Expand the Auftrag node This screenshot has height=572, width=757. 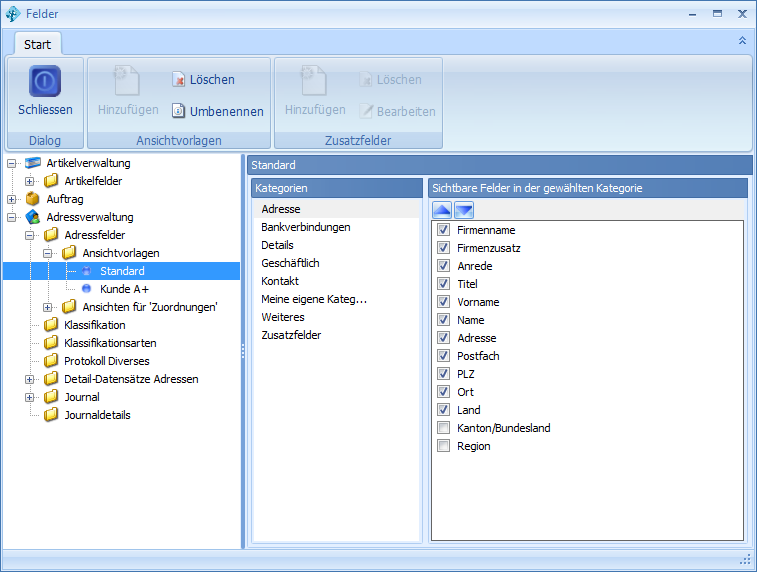(x=12, y=199)
